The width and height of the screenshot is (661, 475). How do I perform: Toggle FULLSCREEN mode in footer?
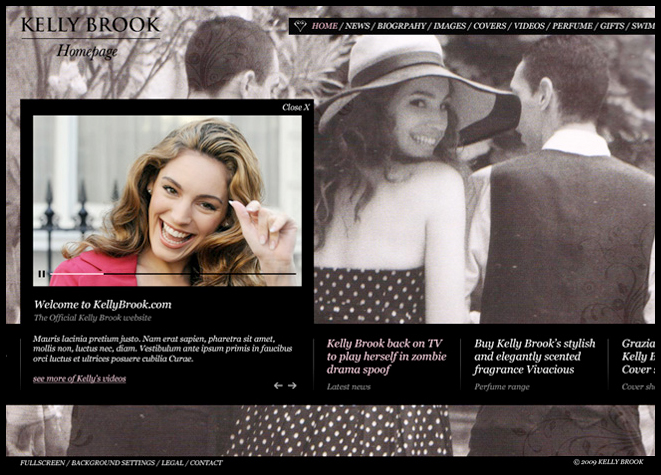[43, 463]
